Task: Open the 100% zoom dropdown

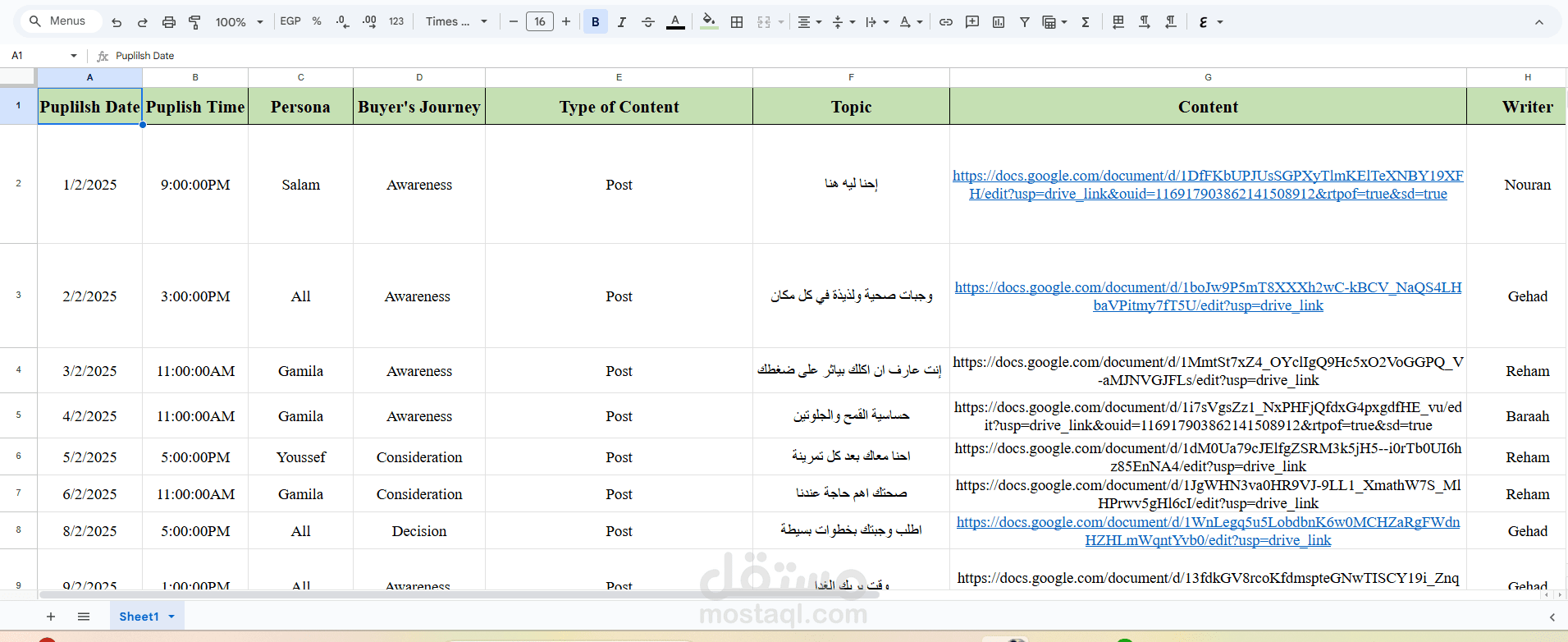Action: 239,22
